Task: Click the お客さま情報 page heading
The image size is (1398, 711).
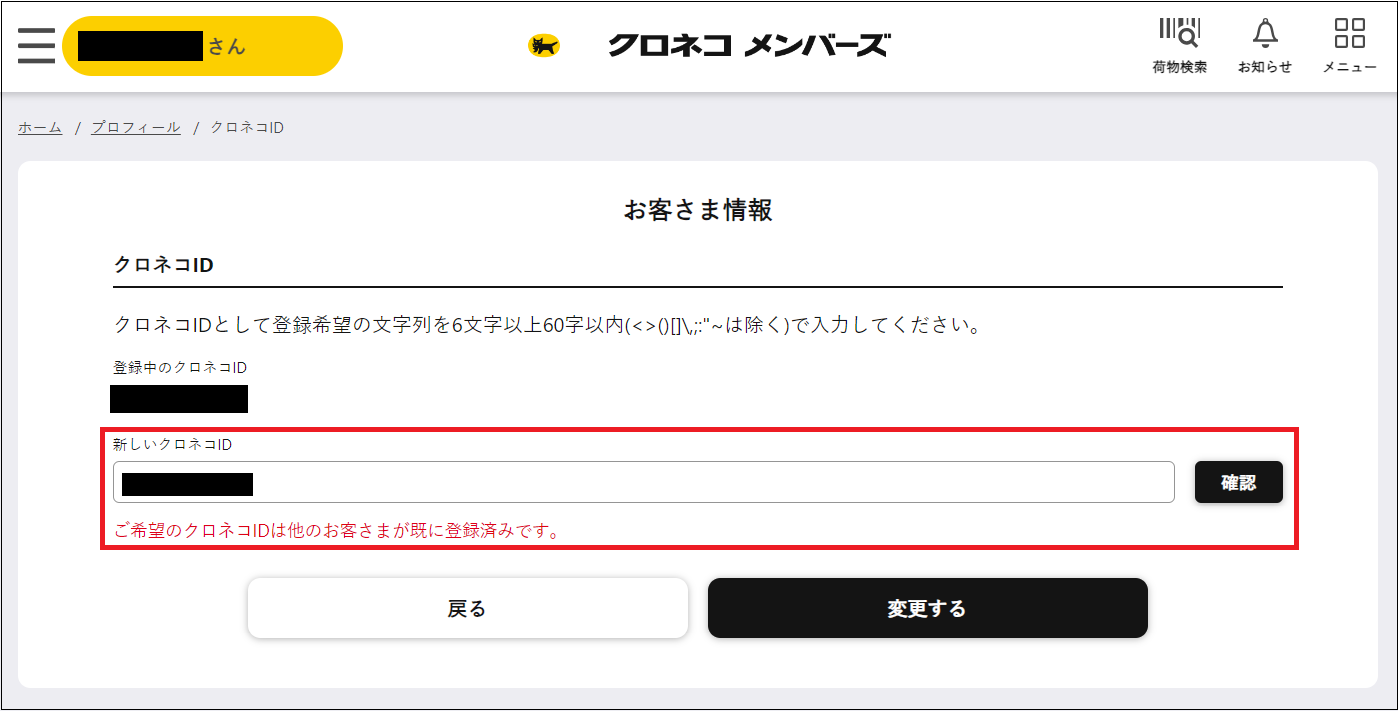Action: point(698,210)
